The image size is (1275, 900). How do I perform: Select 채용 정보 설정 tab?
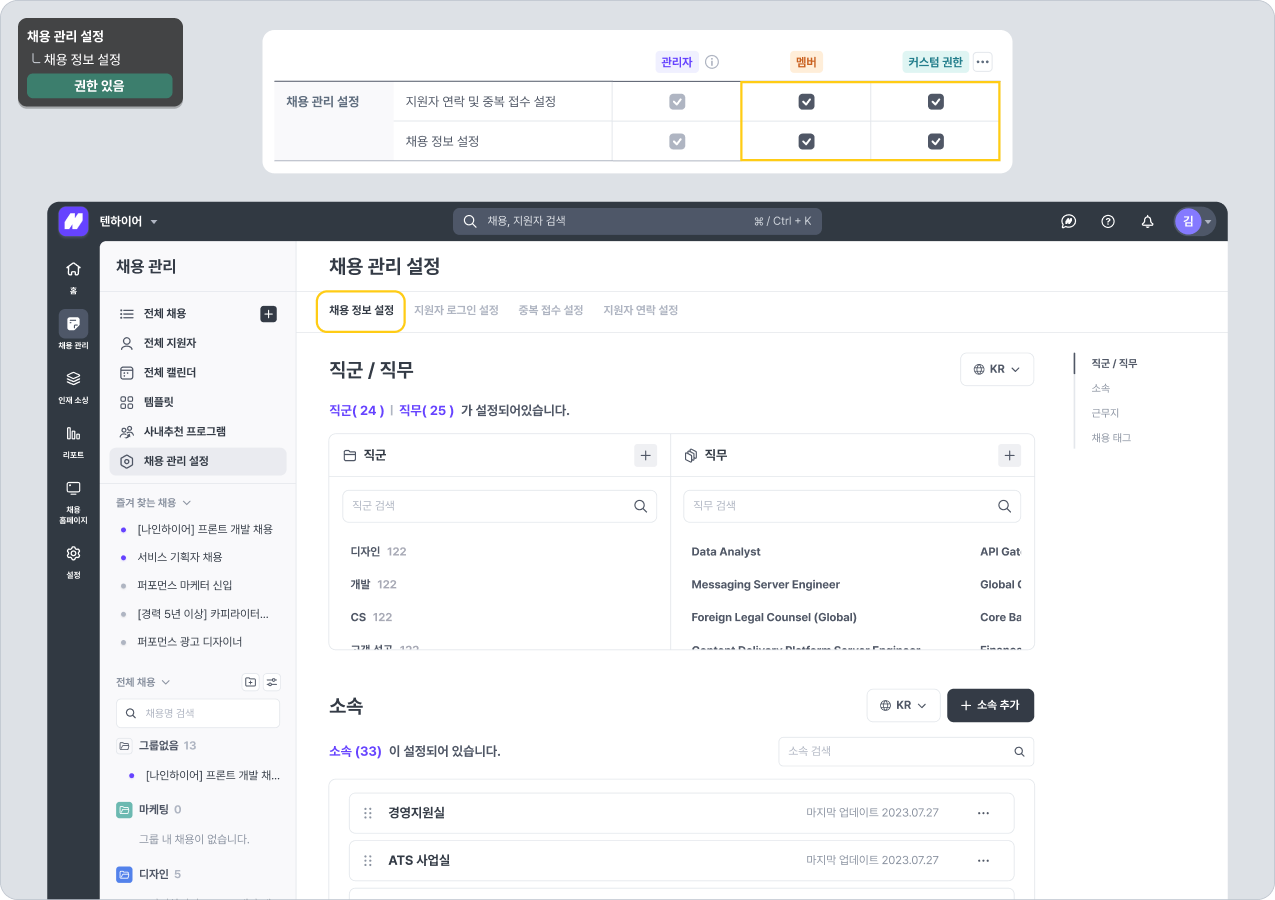pos(361,310)
